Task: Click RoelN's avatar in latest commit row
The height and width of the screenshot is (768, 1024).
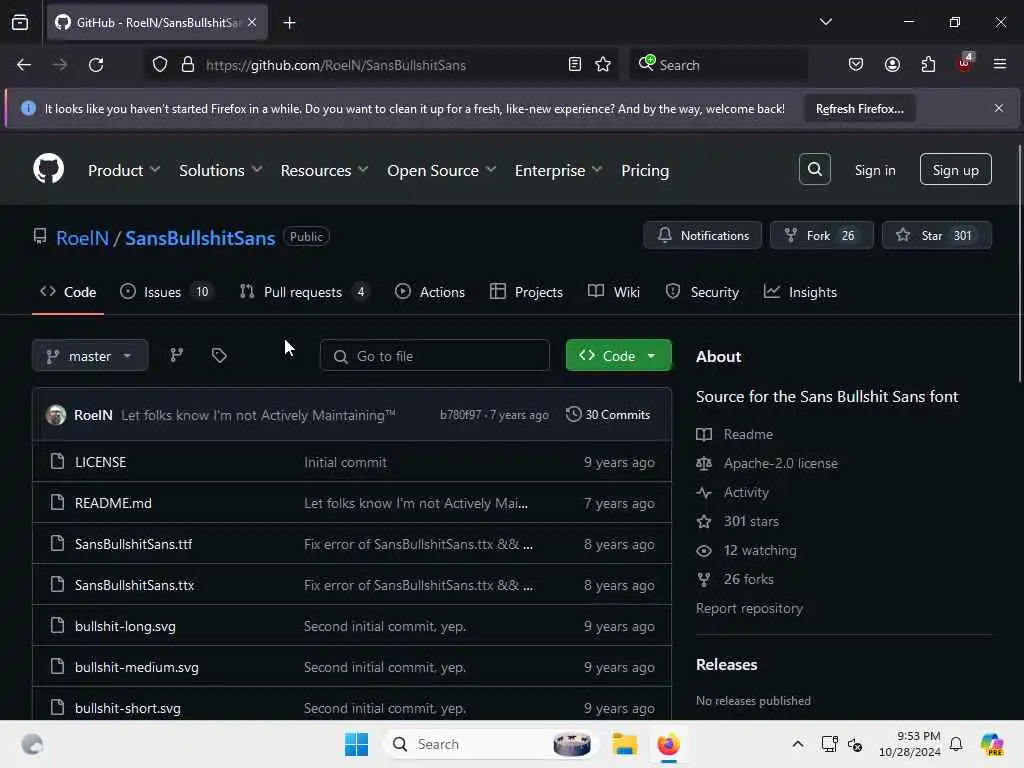Action: [56, 415]
